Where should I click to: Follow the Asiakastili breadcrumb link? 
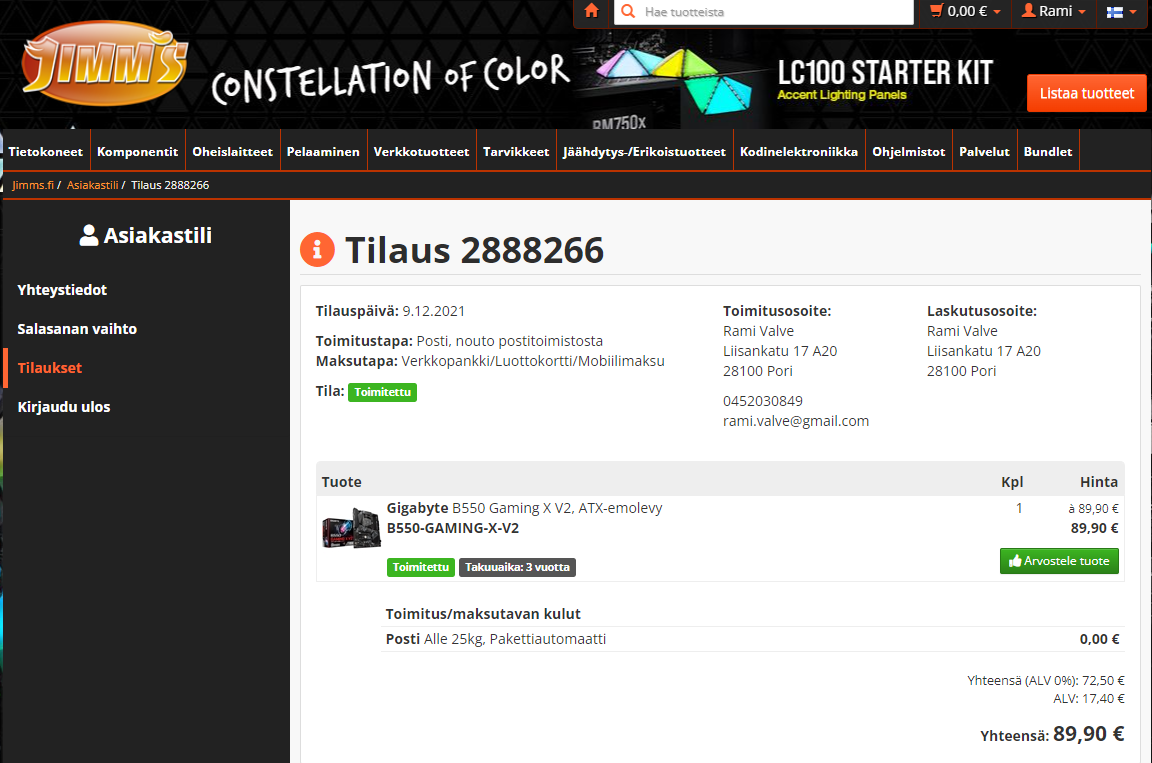click(x=93, y=185)
